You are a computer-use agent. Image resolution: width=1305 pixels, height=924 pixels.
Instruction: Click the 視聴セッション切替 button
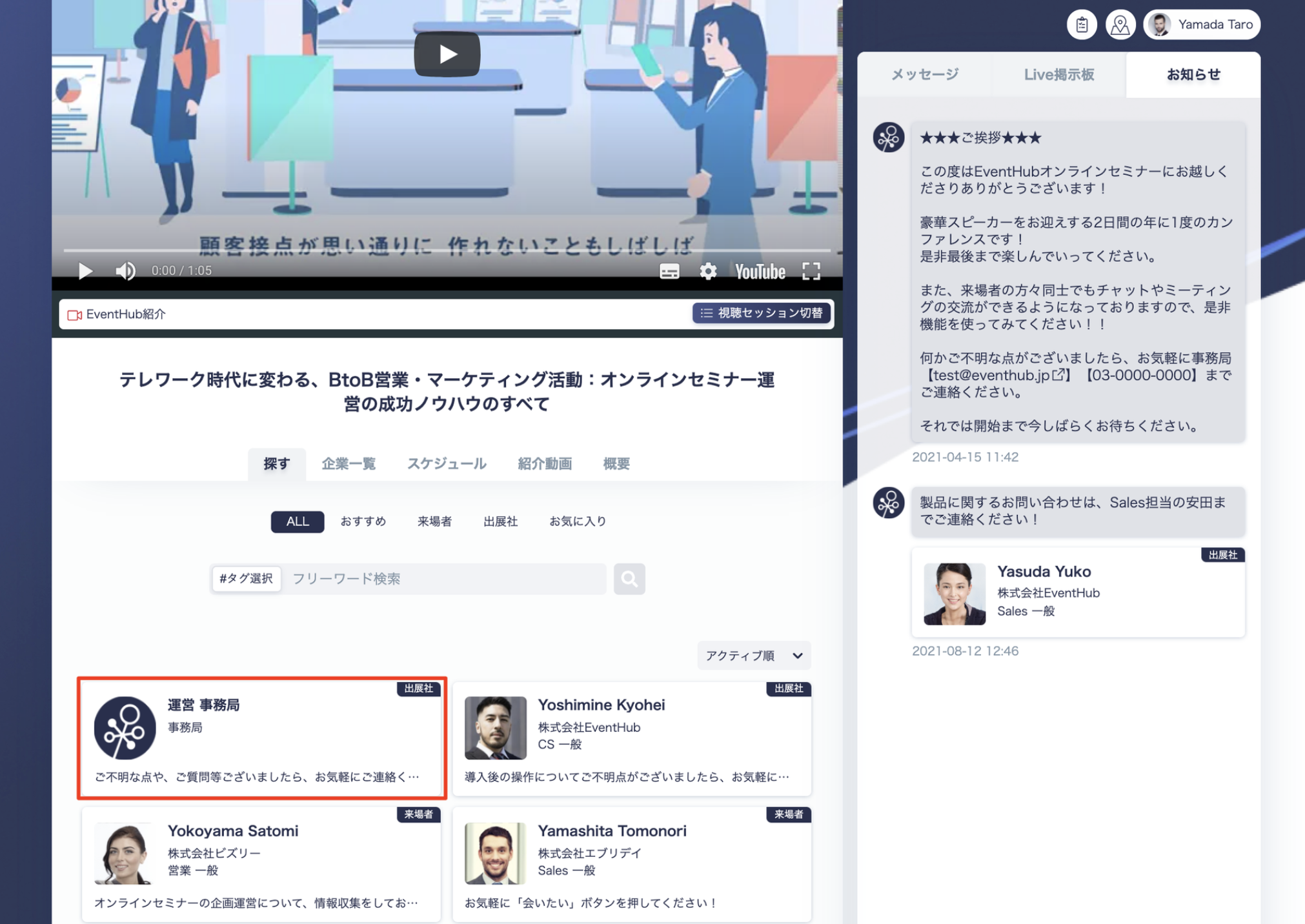pyautogui.click(x=762, y=313)
